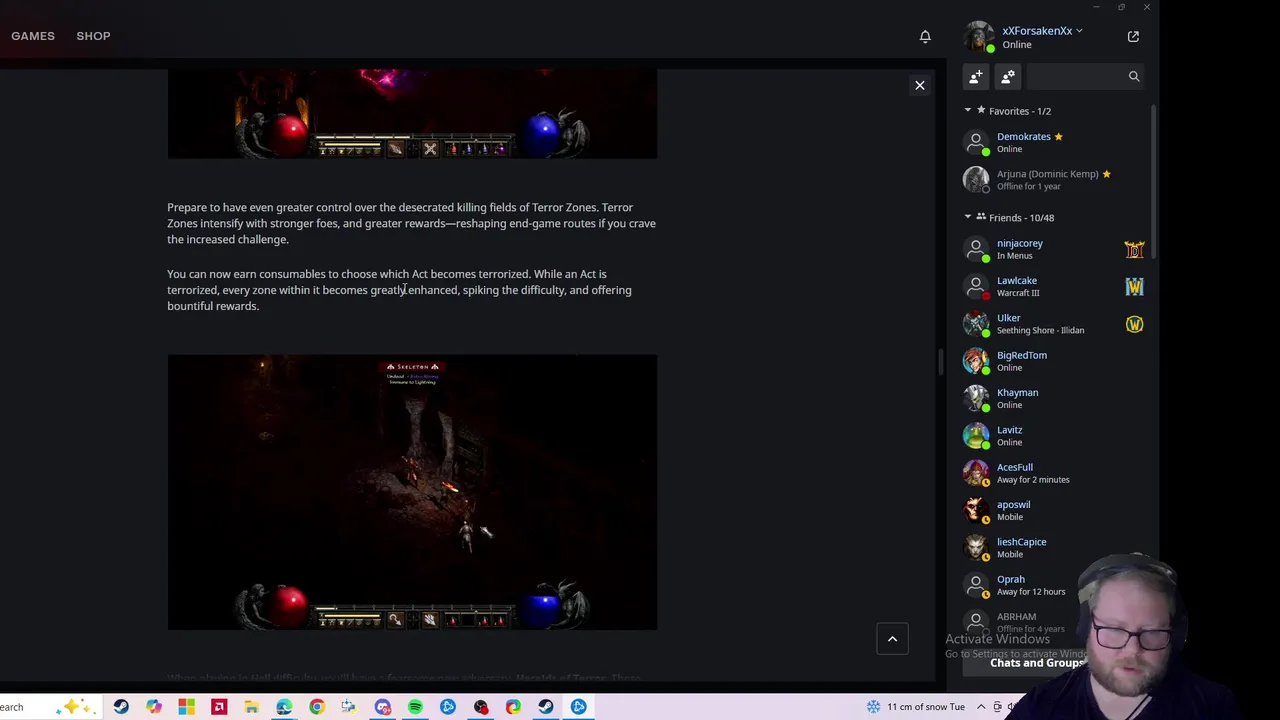Screen dimensions: 1280x720
Task: Select friend Lavitz
Action: [1054, 436]
